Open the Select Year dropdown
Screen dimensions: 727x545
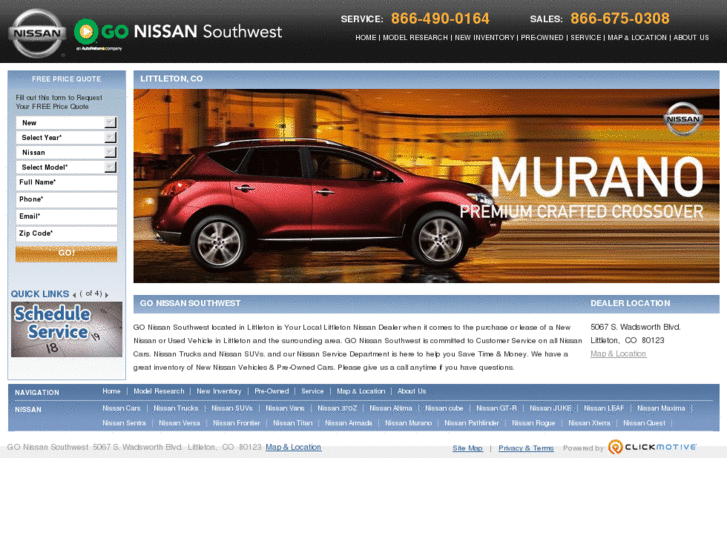(x=66, y=138)
